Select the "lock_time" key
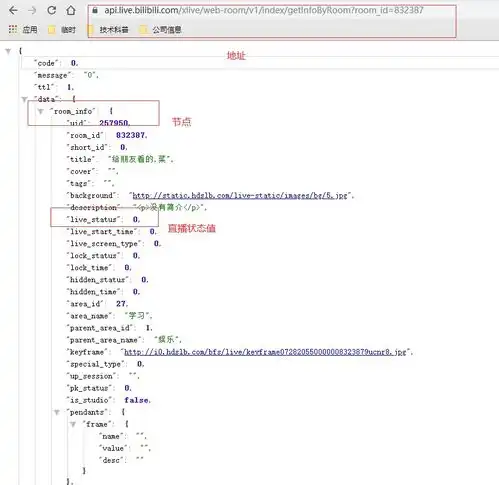Screen dimensions: 499x485 (x=89, y=268)
